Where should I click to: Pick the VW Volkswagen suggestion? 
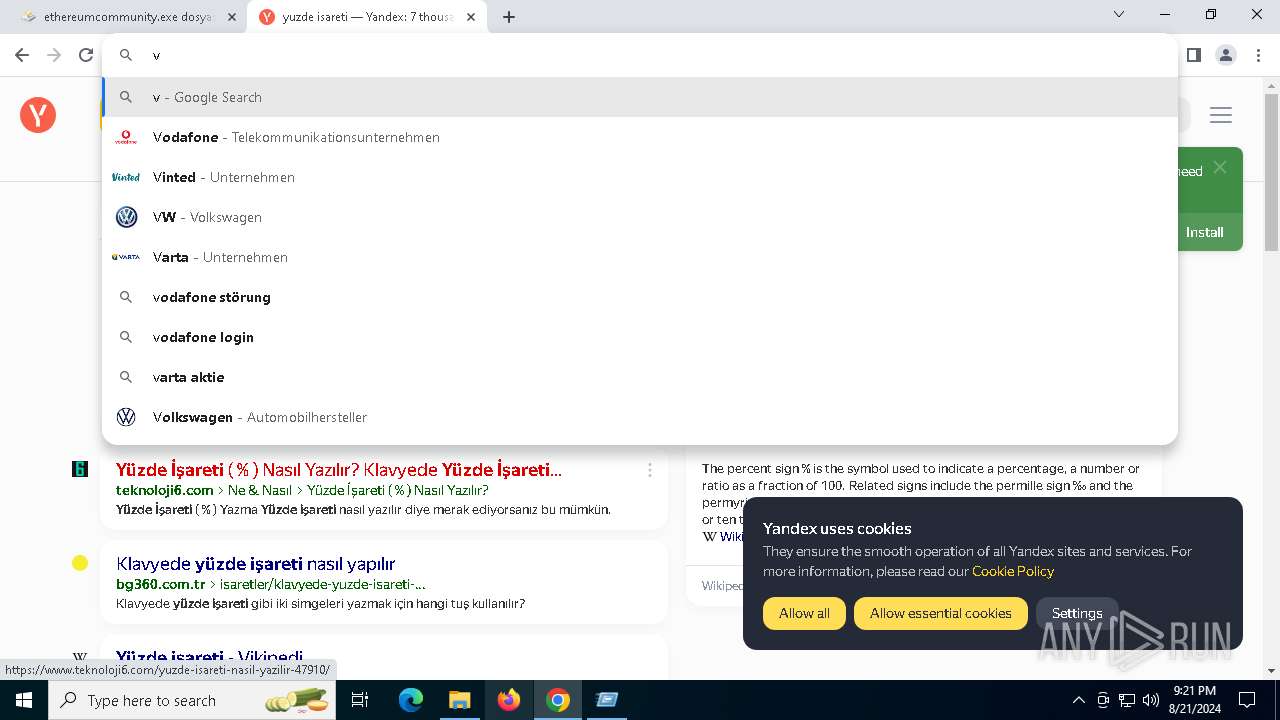click(640, 217)
